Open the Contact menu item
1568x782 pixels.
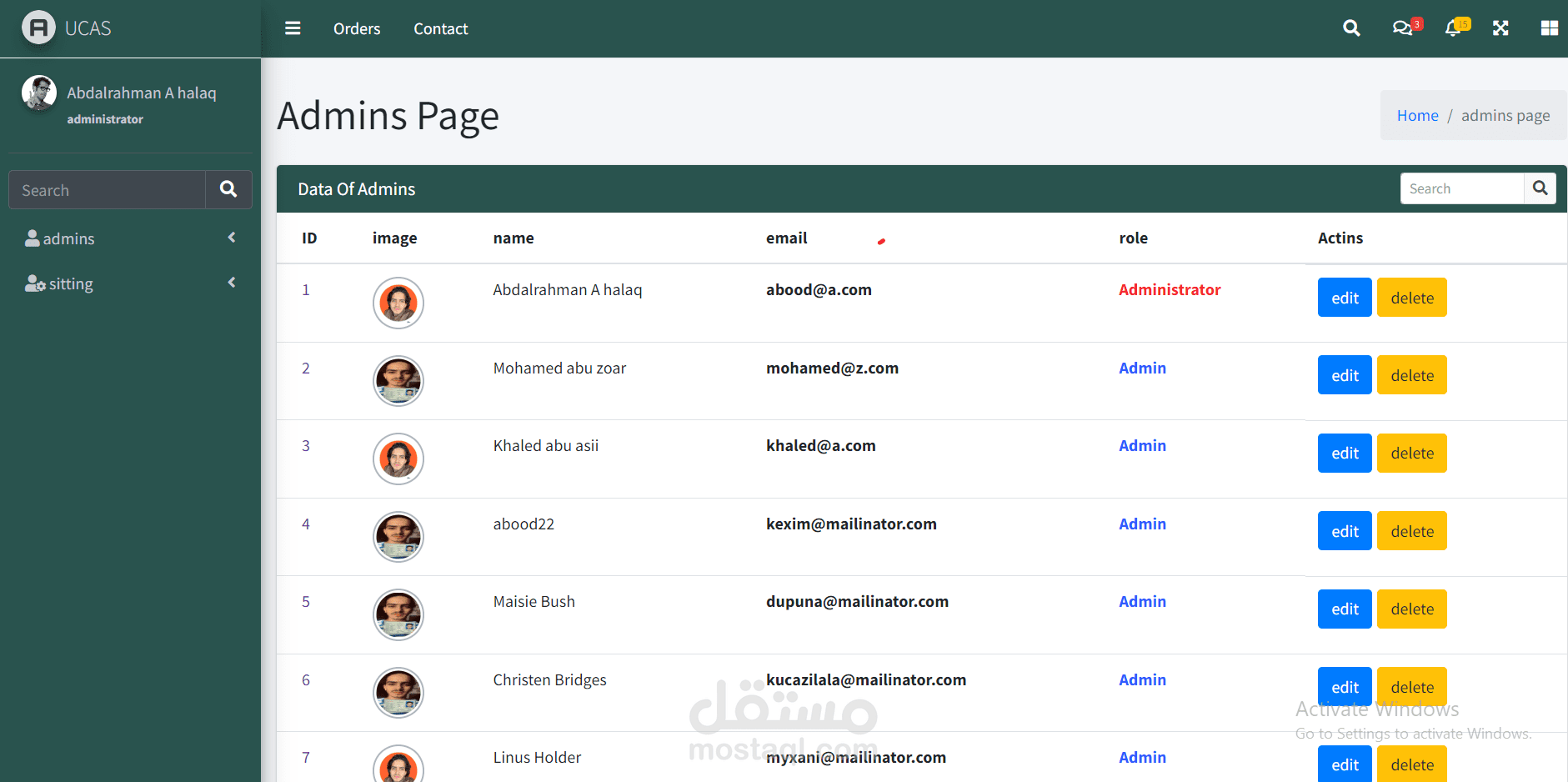pos(441,28)
